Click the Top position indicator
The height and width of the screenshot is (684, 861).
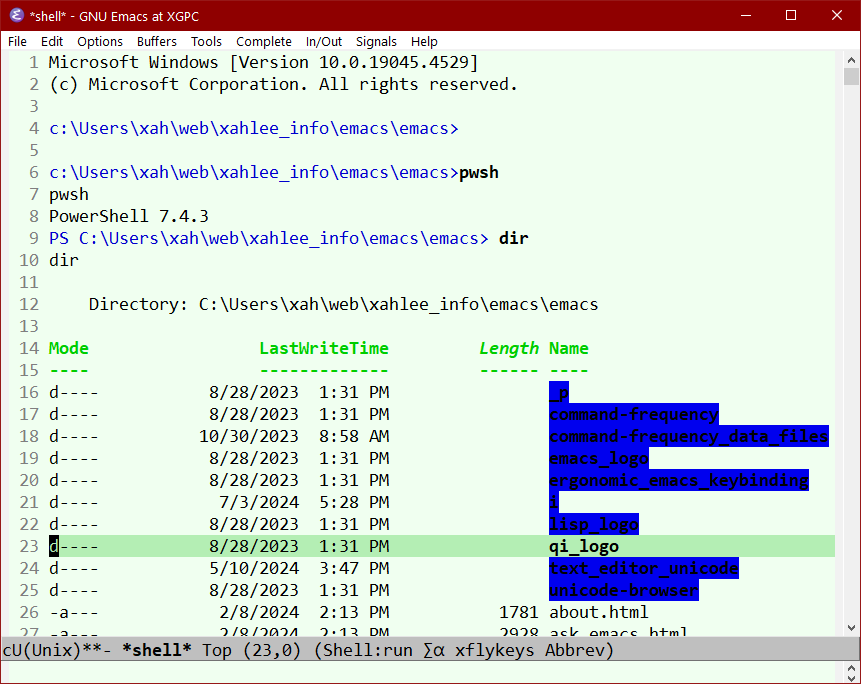click(216, 650)
